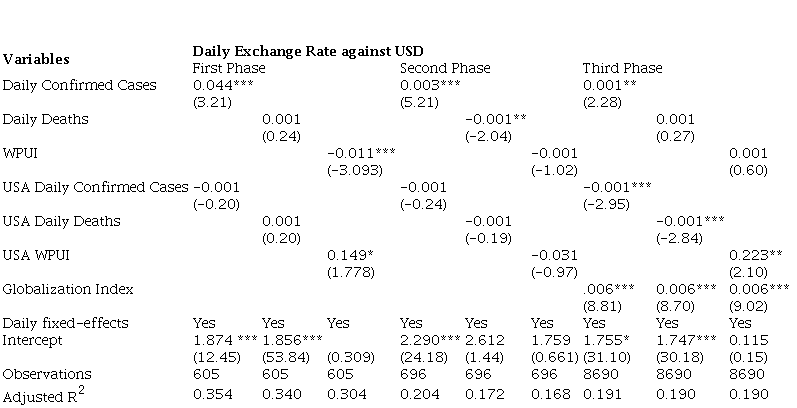Click the 2.290*** intercept value
Viewport: 797px width, 408px height.
(x=430, y=340)
